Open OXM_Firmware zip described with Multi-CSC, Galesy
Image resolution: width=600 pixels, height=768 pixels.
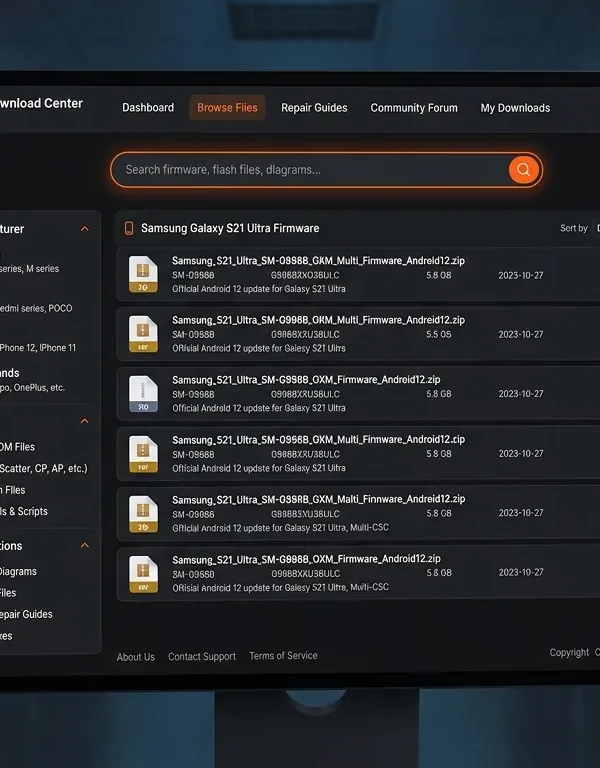pyautogui.click(x=306, y=559)
